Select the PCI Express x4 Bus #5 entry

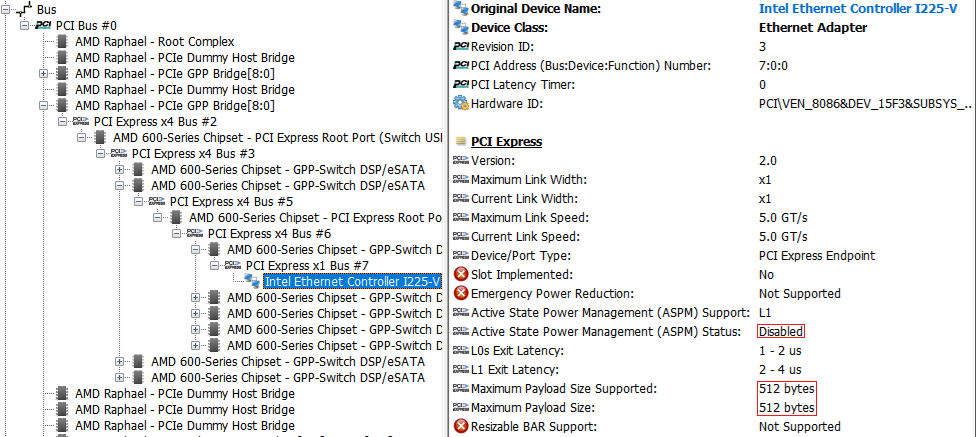220,201
